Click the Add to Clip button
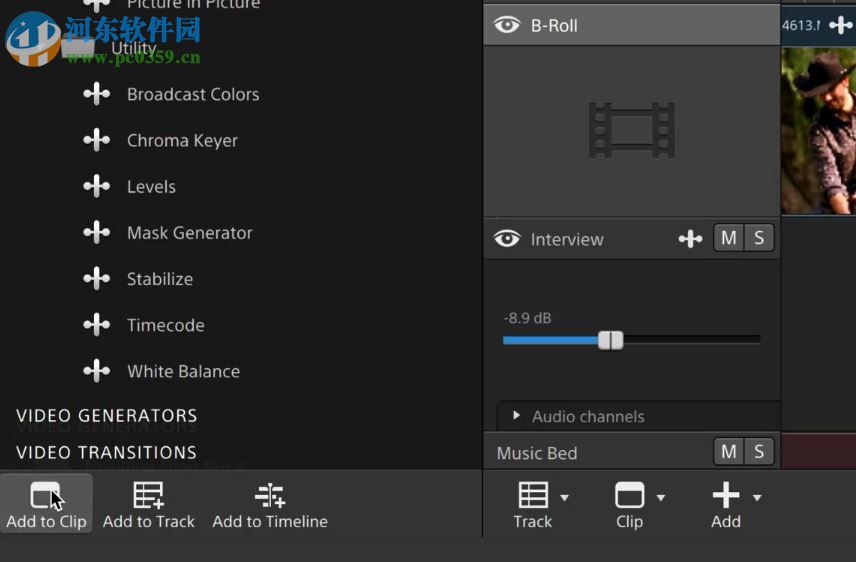The image size is (856, 562). pyautogui.click(x=46, y=505)
